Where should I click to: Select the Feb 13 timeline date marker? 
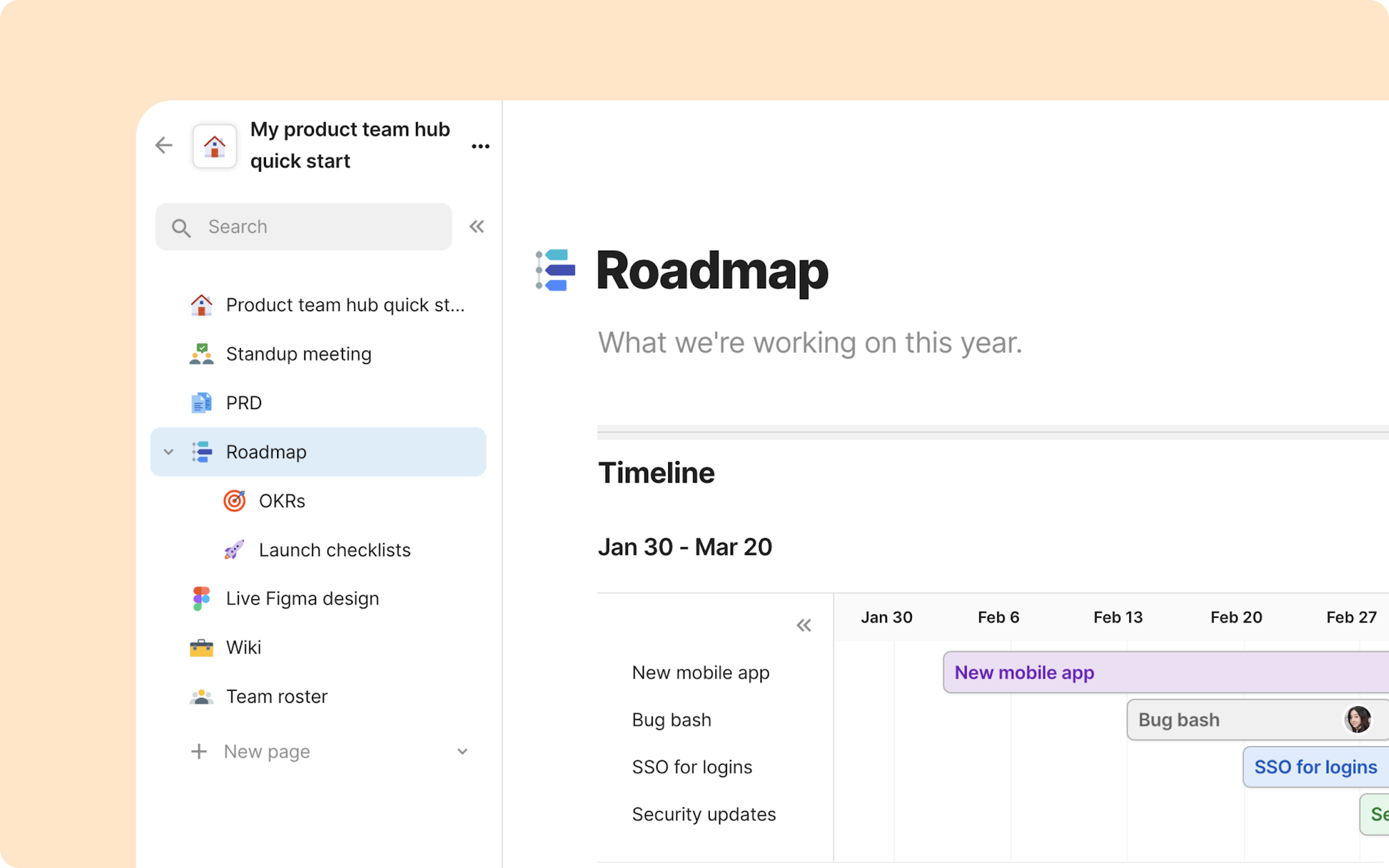click(x=1117, y=617)
